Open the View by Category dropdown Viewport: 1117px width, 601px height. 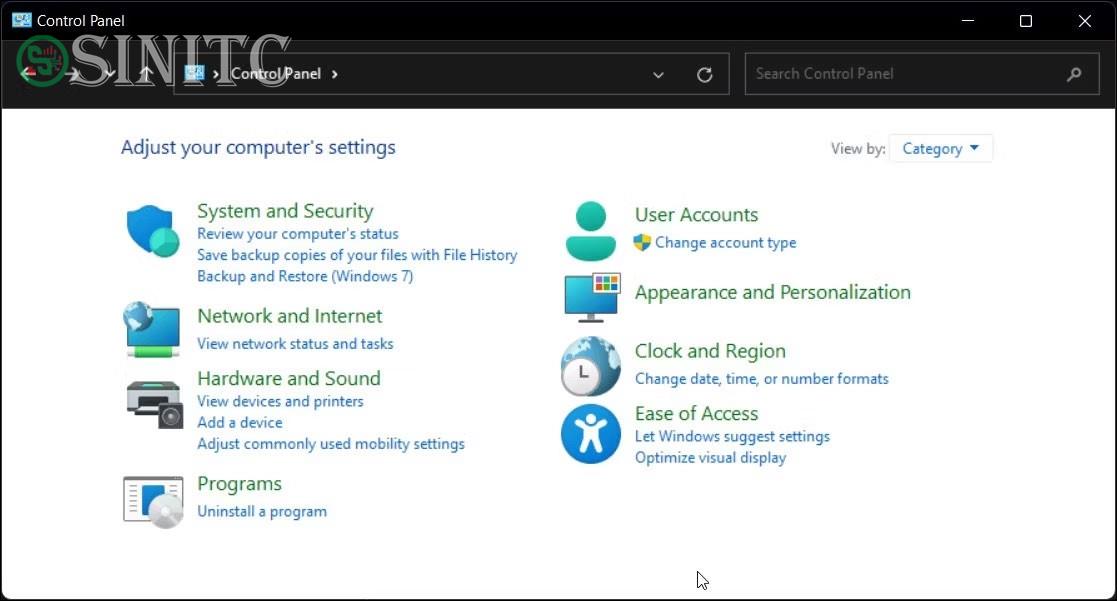(x=940, y=148)
